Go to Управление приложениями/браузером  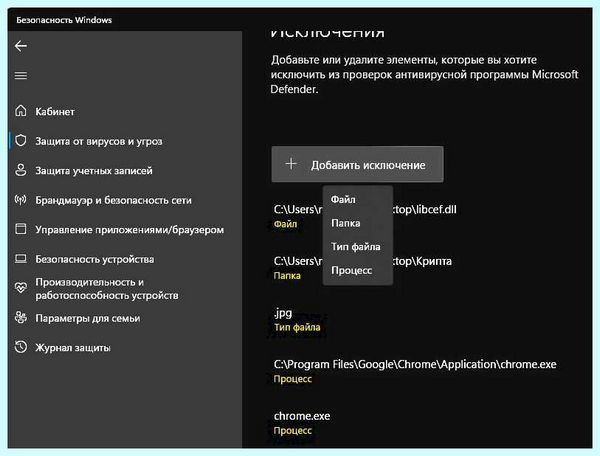(x=129, y=230)
